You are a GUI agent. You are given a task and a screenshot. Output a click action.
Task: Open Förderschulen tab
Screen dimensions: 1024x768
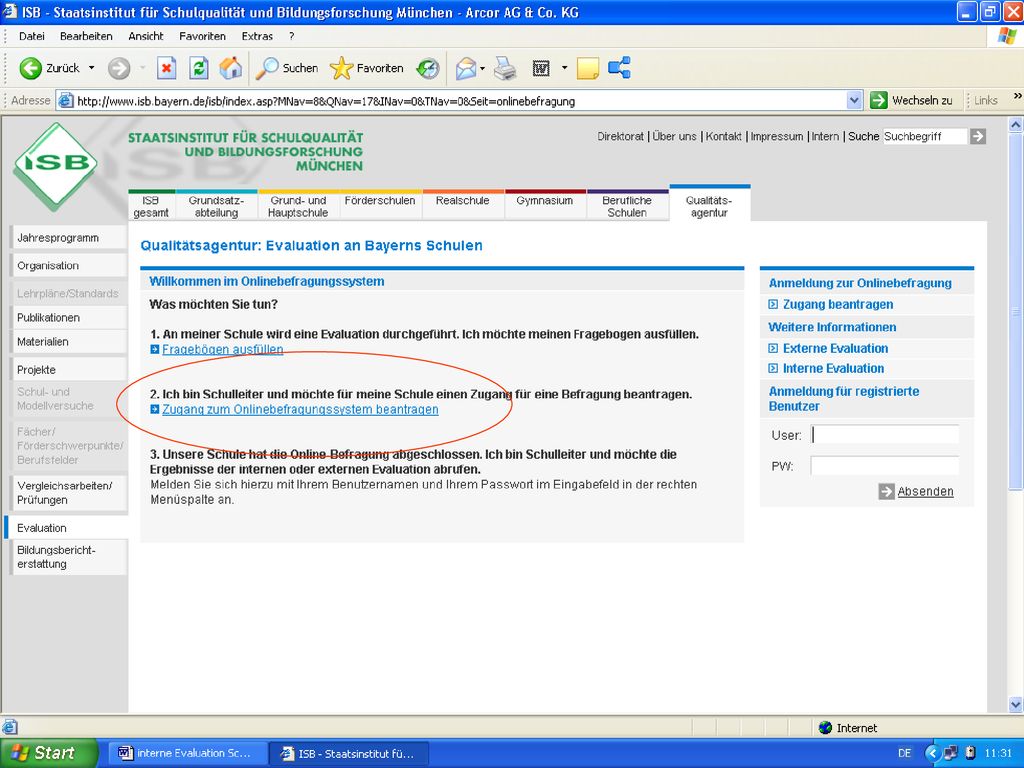(380, 204)
